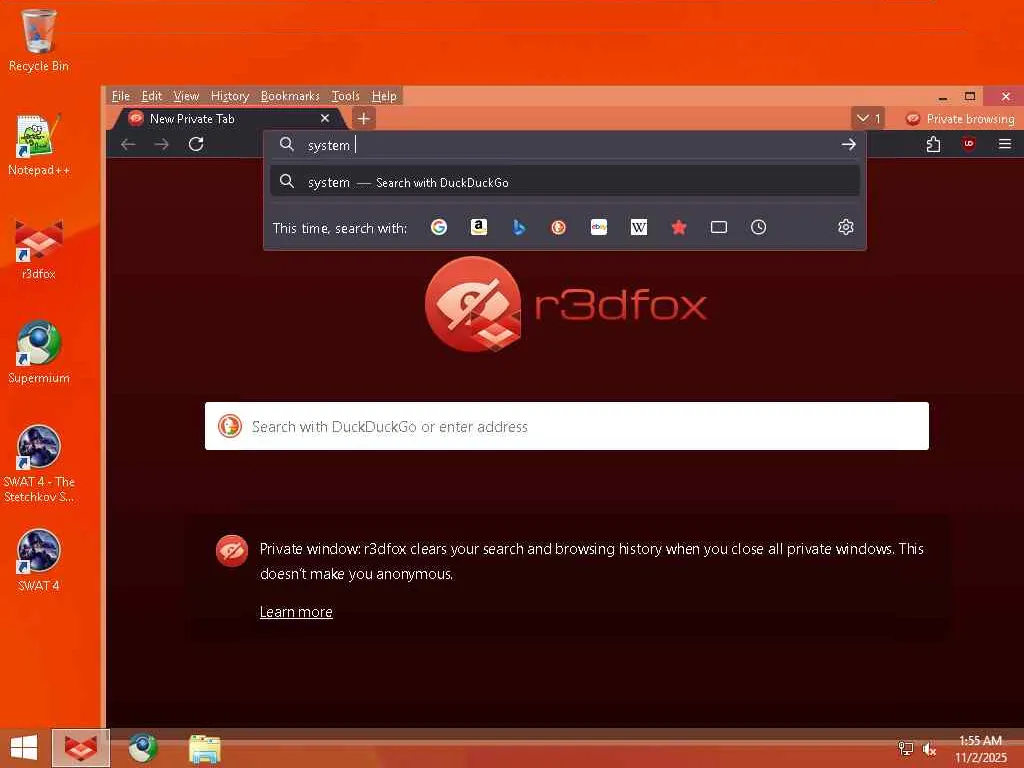
Task: Open search settings gear in dropdown
Action: coord(846,227)
